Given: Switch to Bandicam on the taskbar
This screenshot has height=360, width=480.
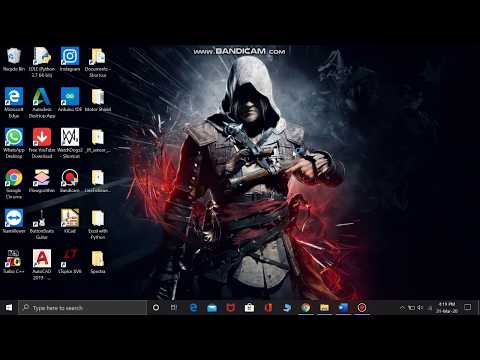Looking at the screenshot, I should pos(362,308).
